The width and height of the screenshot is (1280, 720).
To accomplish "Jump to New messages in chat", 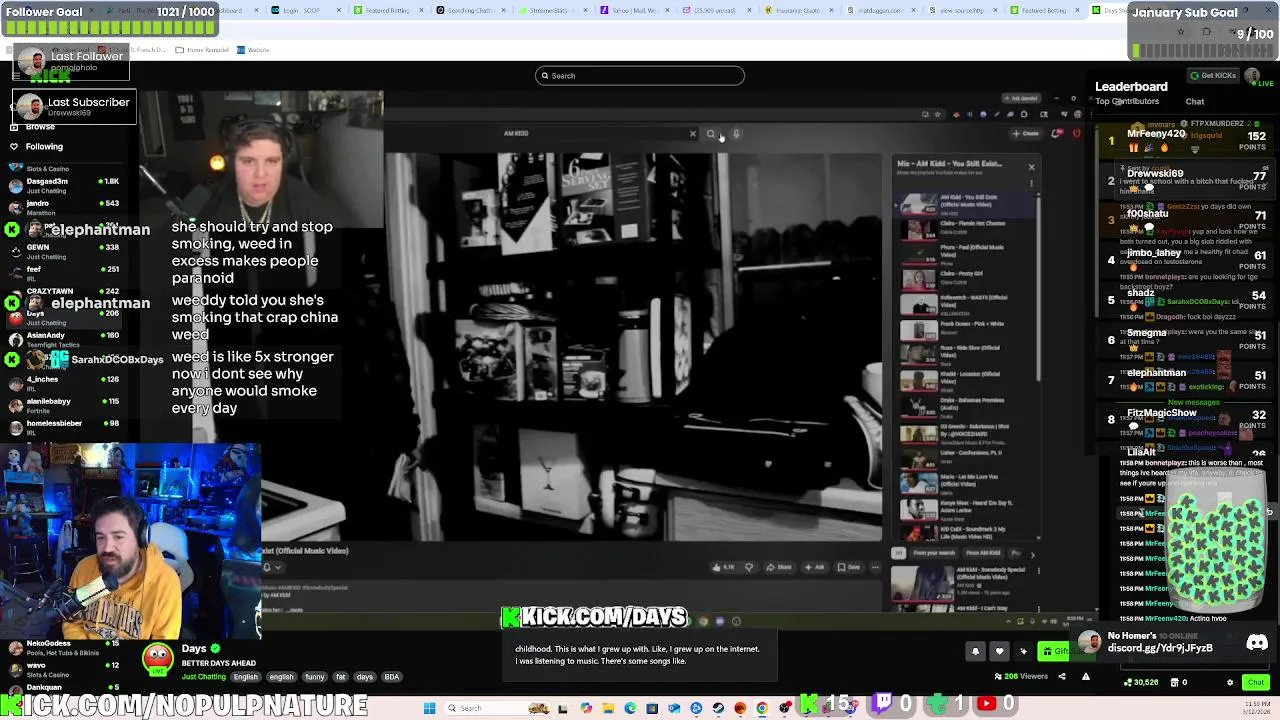I will point(1193,402).
